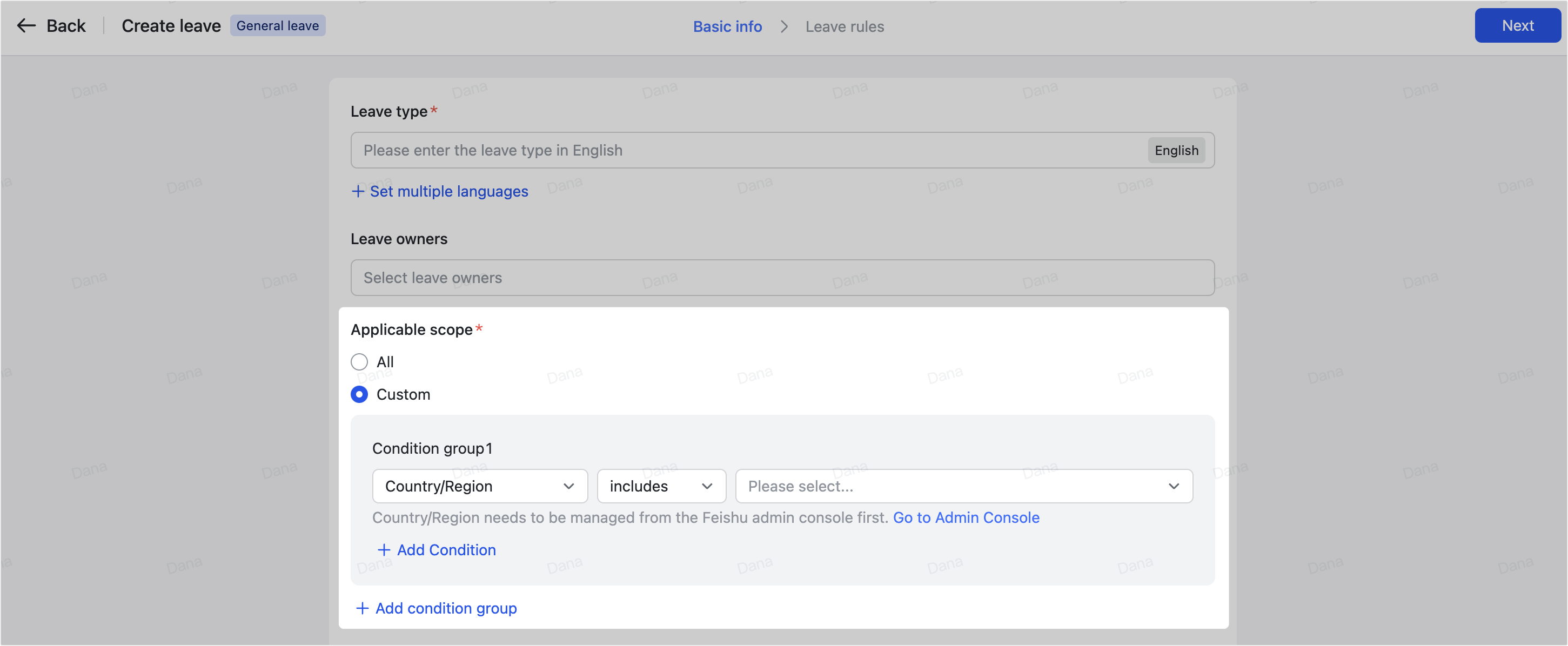
Task: Select the All applicable scope radio button
Action: (359, 361)
